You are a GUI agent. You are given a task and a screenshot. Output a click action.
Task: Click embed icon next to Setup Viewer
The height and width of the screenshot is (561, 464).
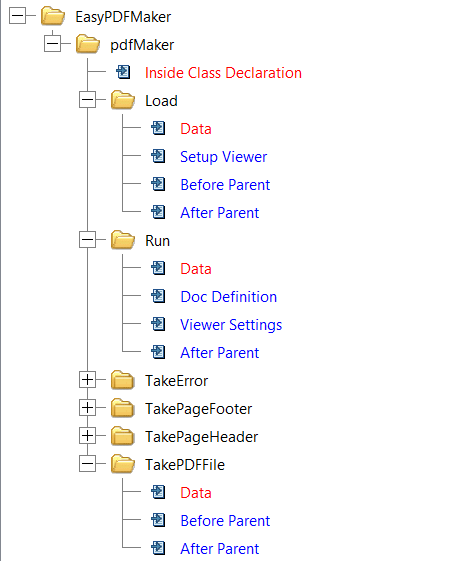[x=158, y=157]
